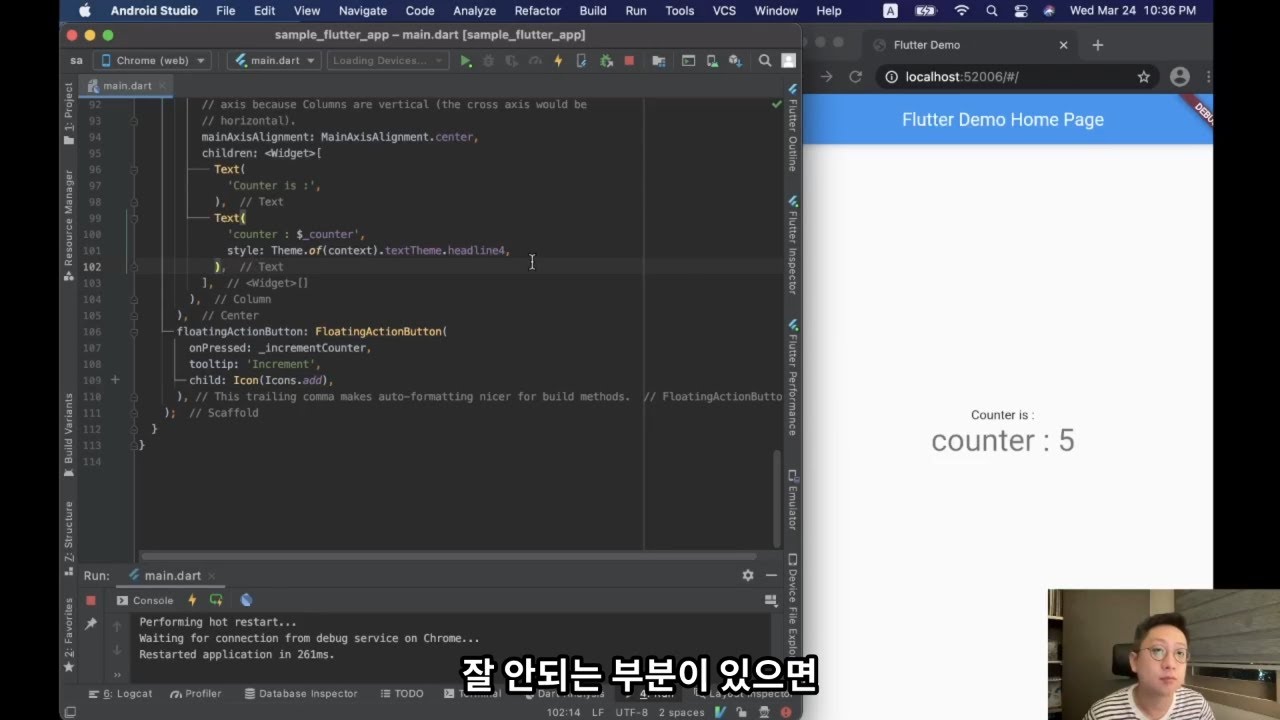Open Loading Devices dropdown
This screenshot has height=720, width=1280.
click(389, 61)
